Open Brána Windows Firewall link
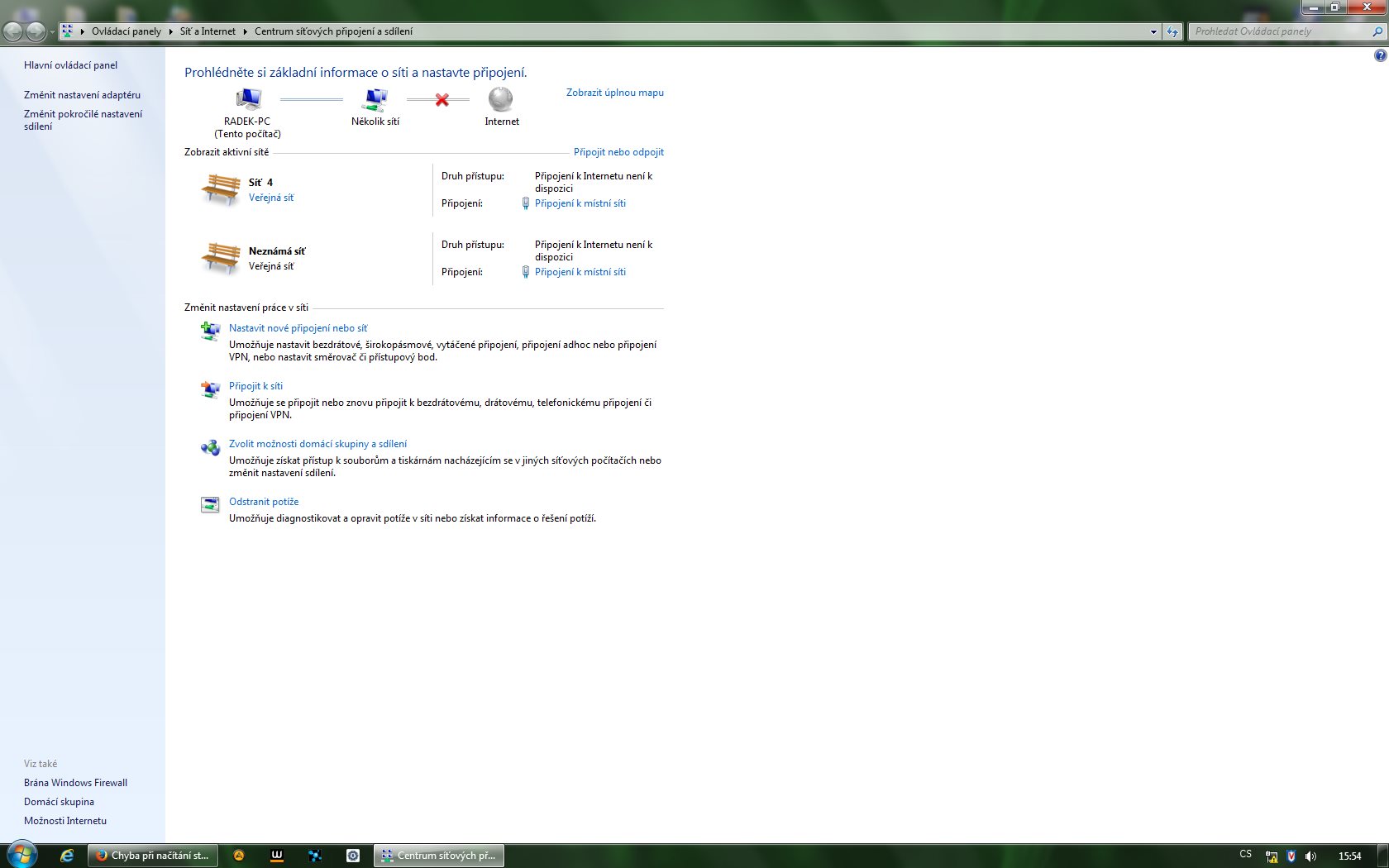This screenshot has width=1389, height=868. 75,783
